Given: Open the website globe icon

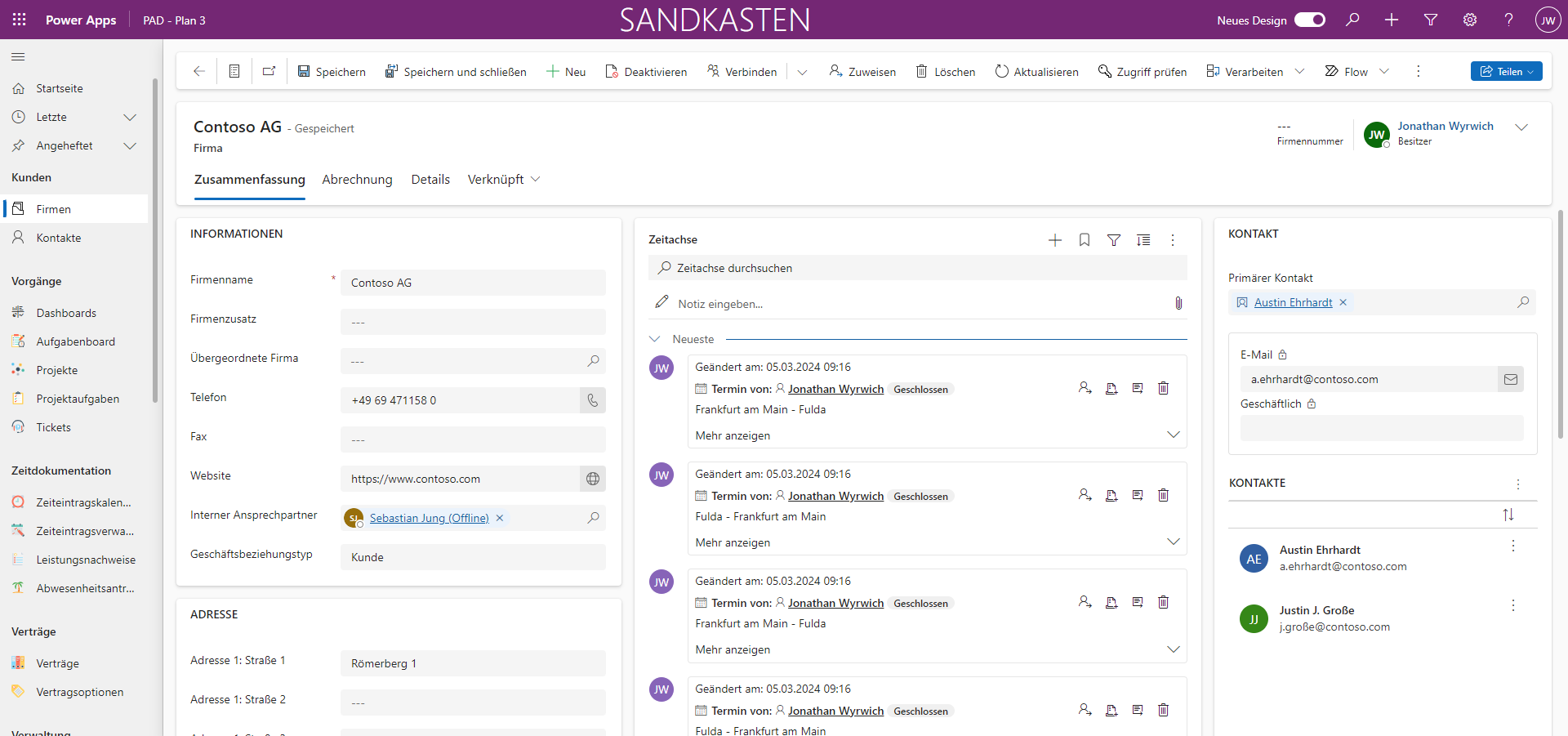Looking at the screenshot, I should (x=593, y=479).
